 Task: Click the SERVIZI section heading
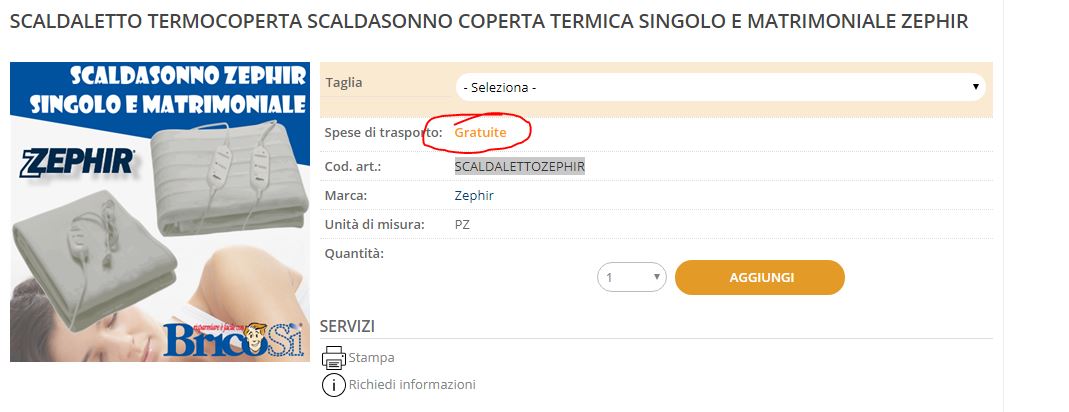(347, 326)
